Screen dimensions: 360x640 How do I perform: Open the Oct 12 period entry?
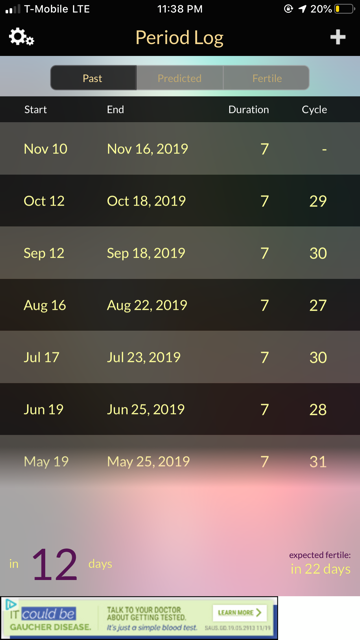coord(180,201)
